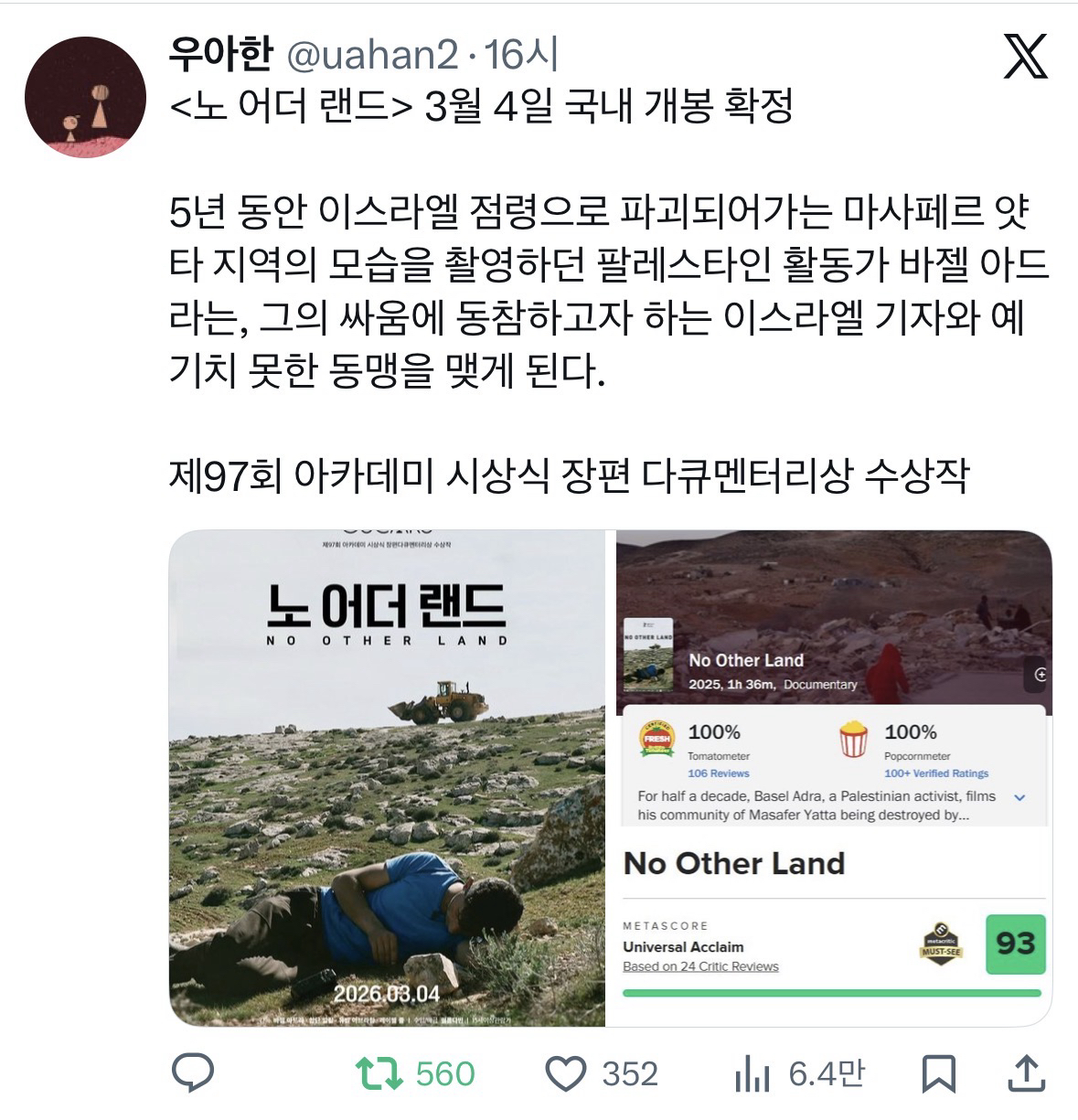Share the tweet via upload icon
The height and width of the screenshot is (1120, 1078).
(1025, 1073)
